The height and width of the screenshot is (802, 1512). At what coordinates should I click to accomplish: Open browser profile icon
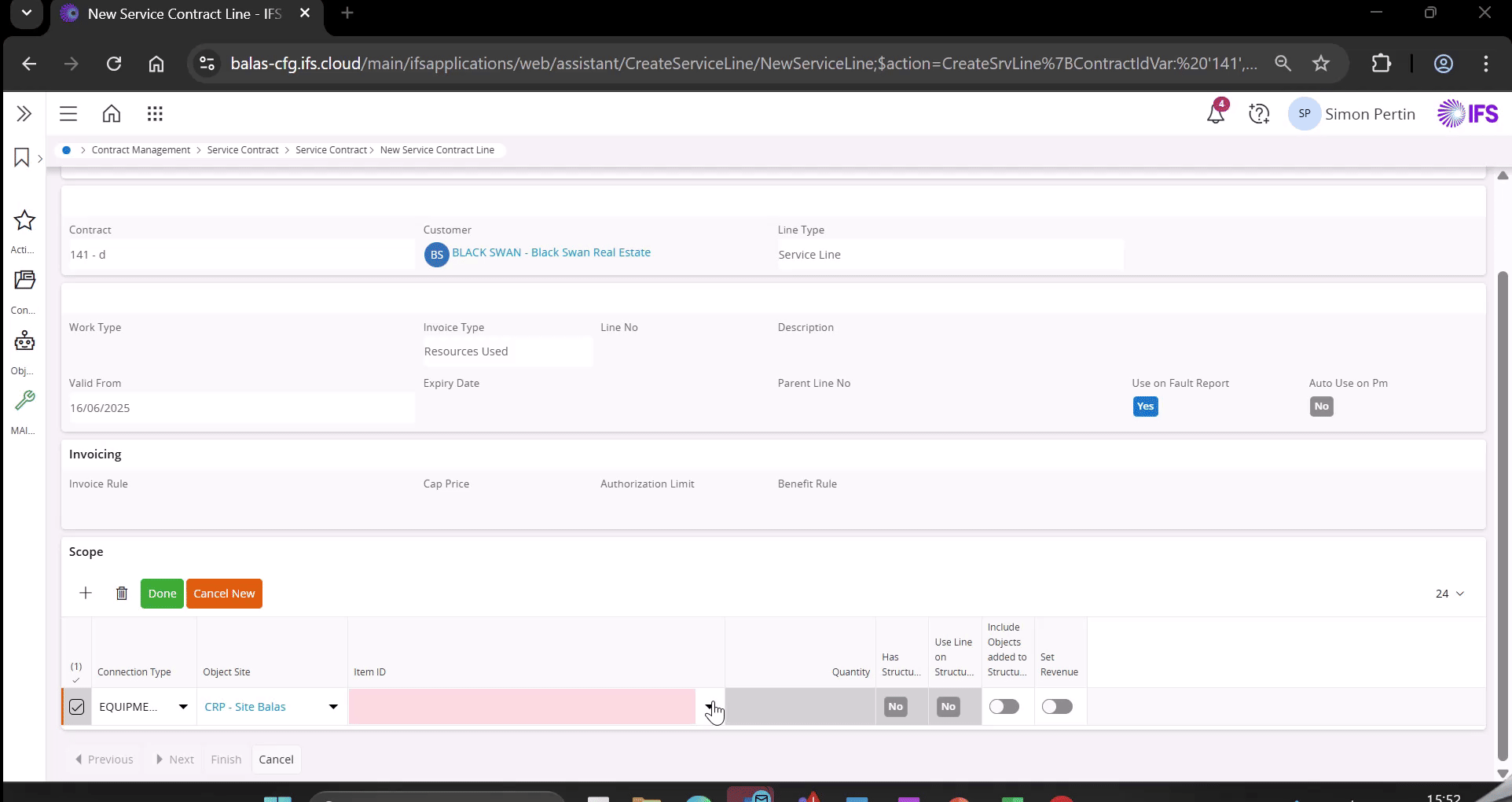(x=1444, y=64)
